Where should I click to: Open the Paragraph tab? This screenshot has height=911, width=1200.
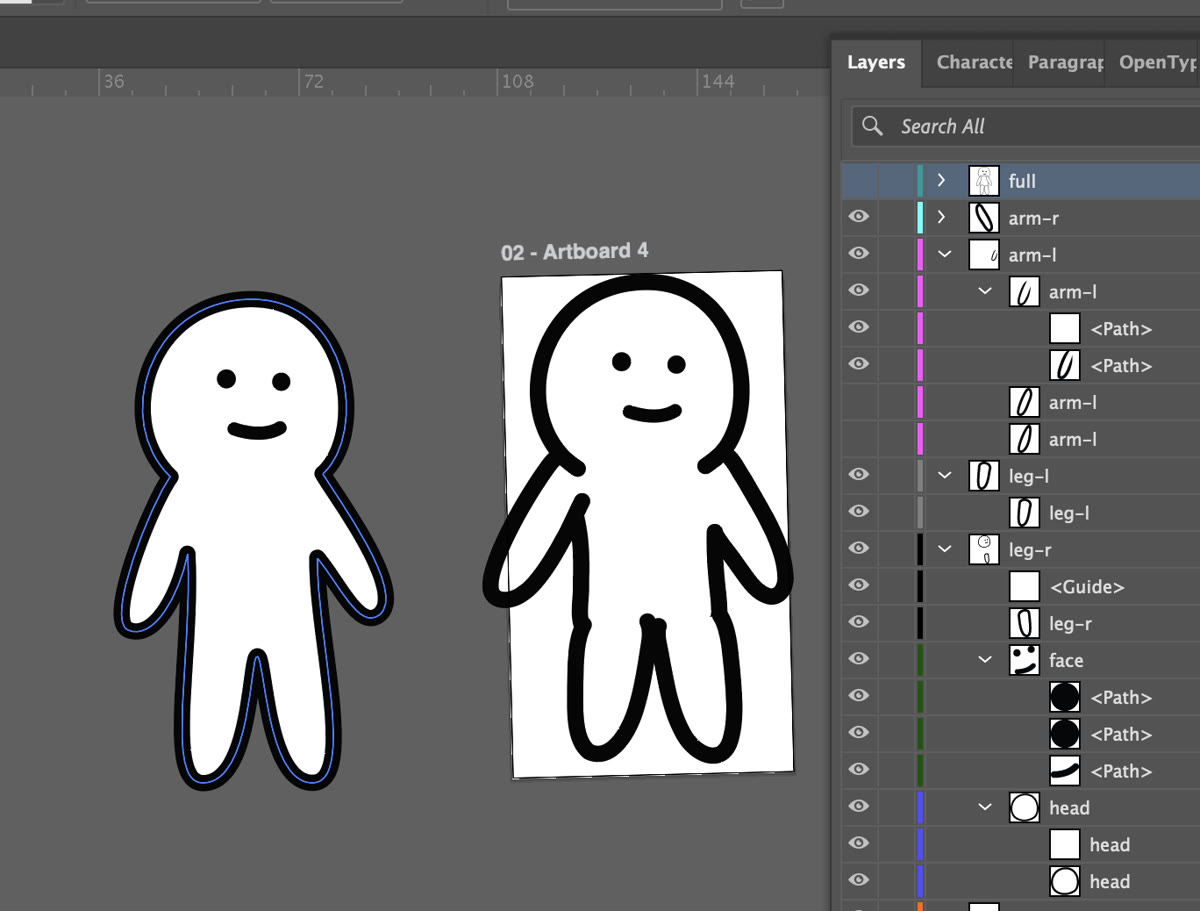pyautogui.click(x=1065, y=62)
